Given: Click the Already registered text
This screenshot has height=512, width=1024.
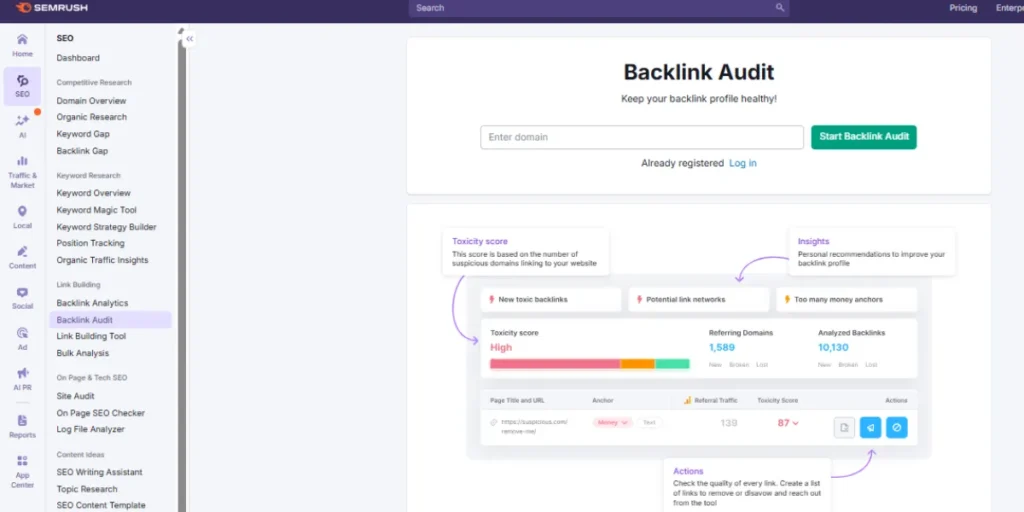Looking at the screenshot, I should pos(682,163).
